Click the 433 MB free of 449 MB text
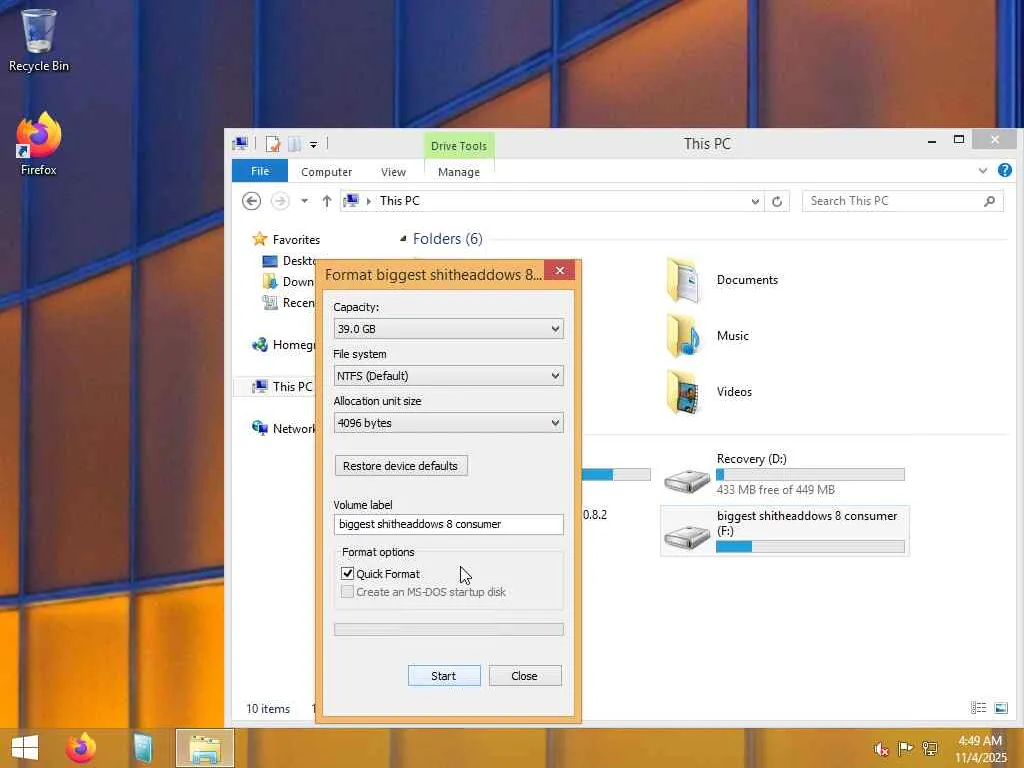Viewport: 1024px width, 768px height. (x=776, y=490)
